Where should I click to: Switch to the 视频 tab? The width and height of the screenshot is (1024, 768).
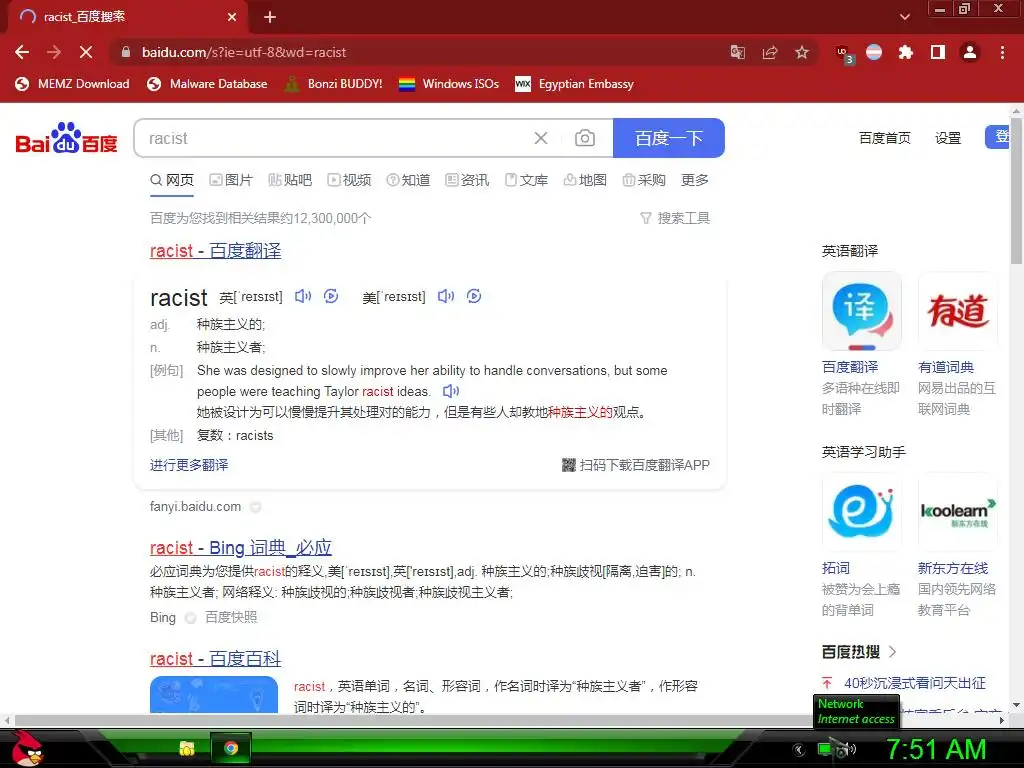349,180
